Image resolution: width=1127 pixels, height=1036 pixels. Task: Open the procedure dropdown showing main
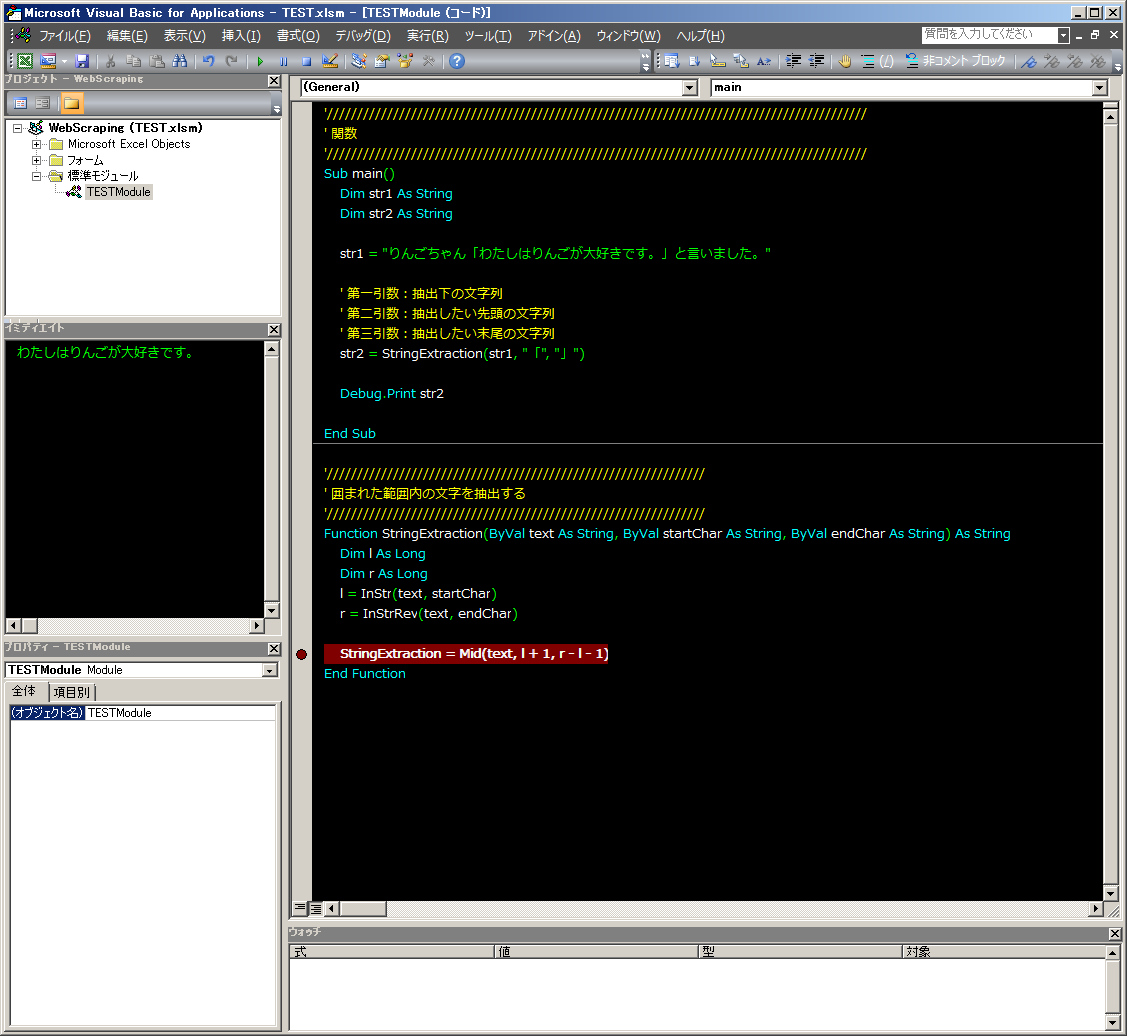[1099, 87]
